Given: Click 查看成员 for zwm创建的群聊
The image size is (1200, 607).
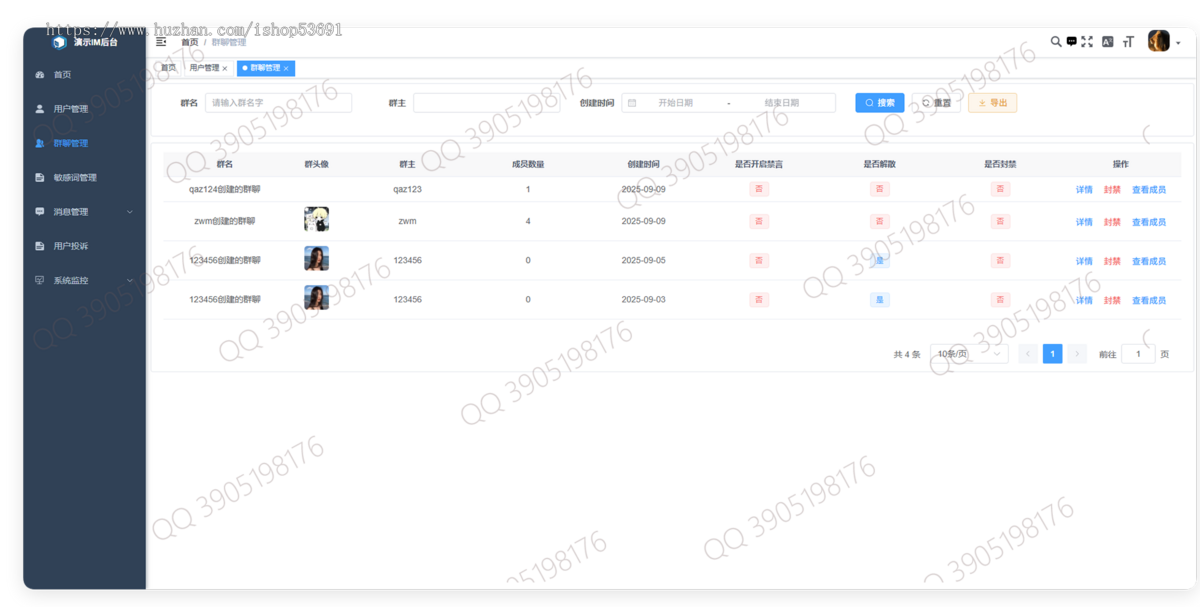Looking at the screenshot, I should (x=1149, y=222).
